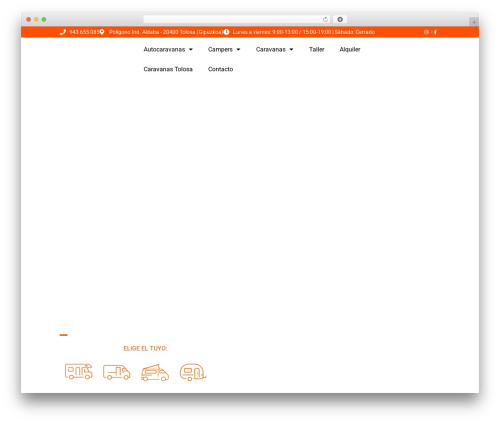The image size is (500, 423).
Task: Select the caravan trailer icon
Action: pyautogui.click(x=193, y=372)
